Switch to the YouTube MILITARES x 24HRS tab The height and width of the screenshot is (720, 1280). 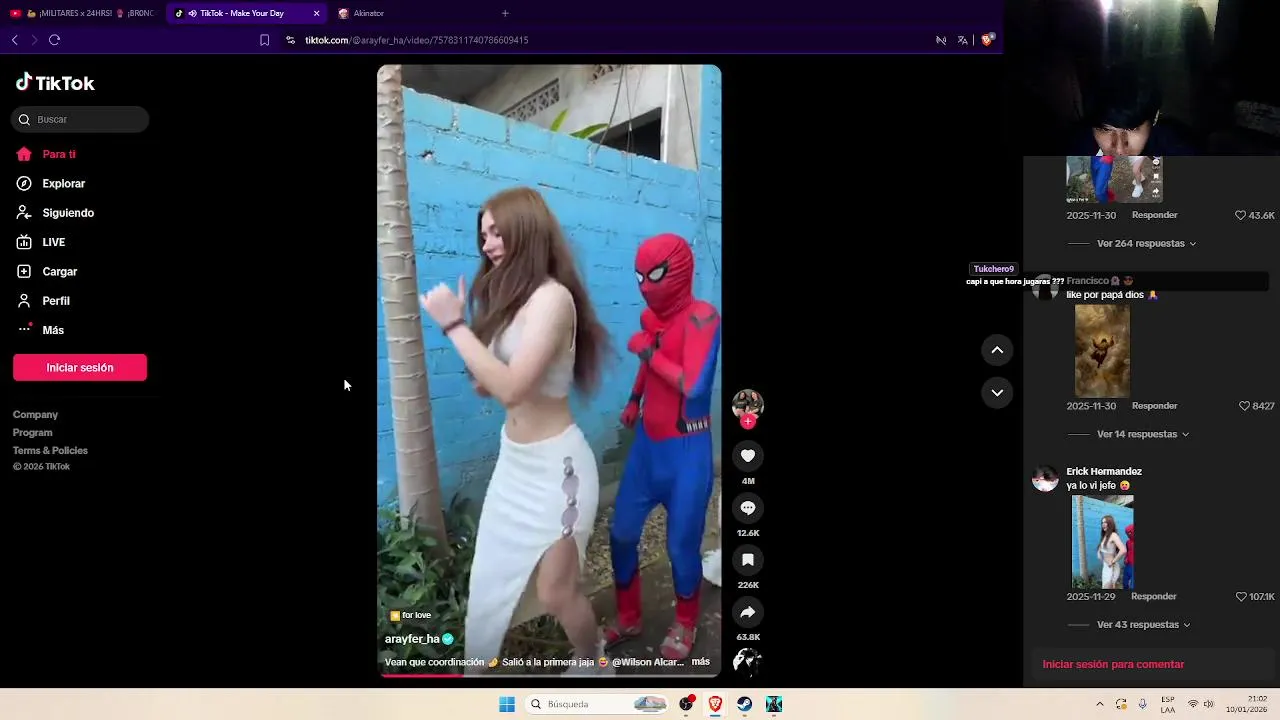[x=82, y=13]
